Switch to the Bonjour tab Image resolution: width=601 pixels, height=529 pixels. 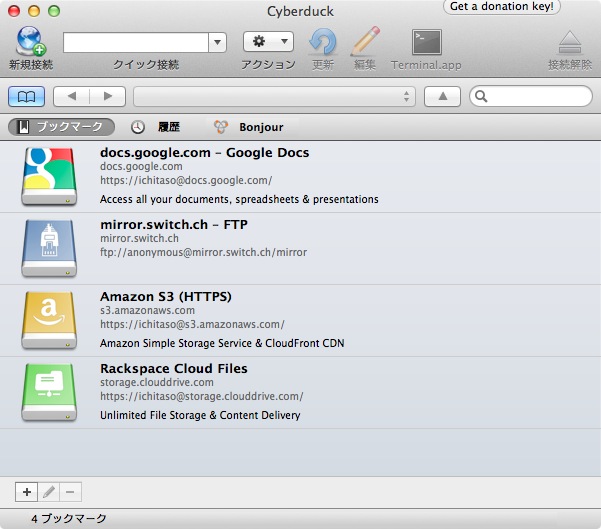click(x=249, y=127)
